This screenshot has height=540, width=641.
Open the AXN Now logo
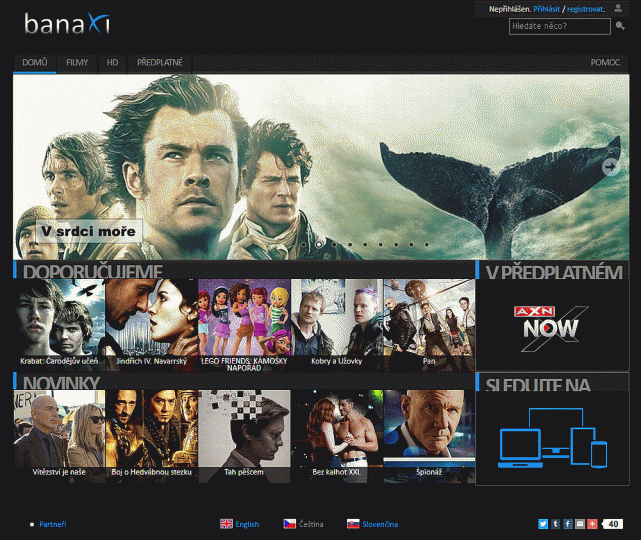(x=551, y=327)
